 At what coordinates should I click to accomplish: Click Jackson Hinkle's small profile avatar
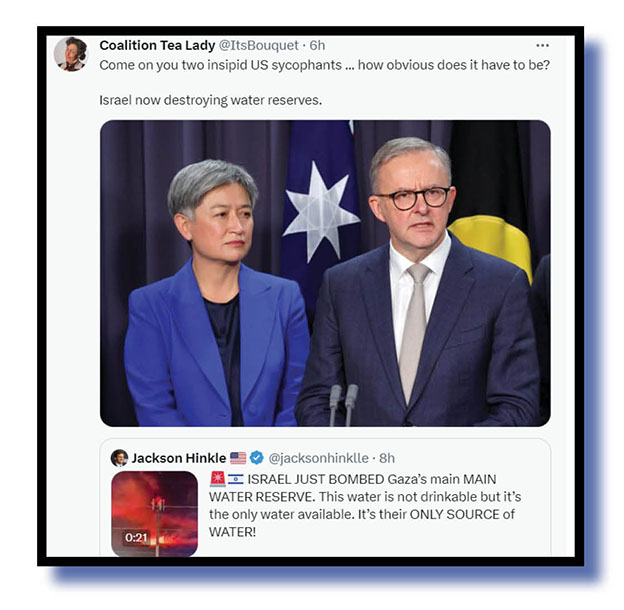tap(119, 458)
